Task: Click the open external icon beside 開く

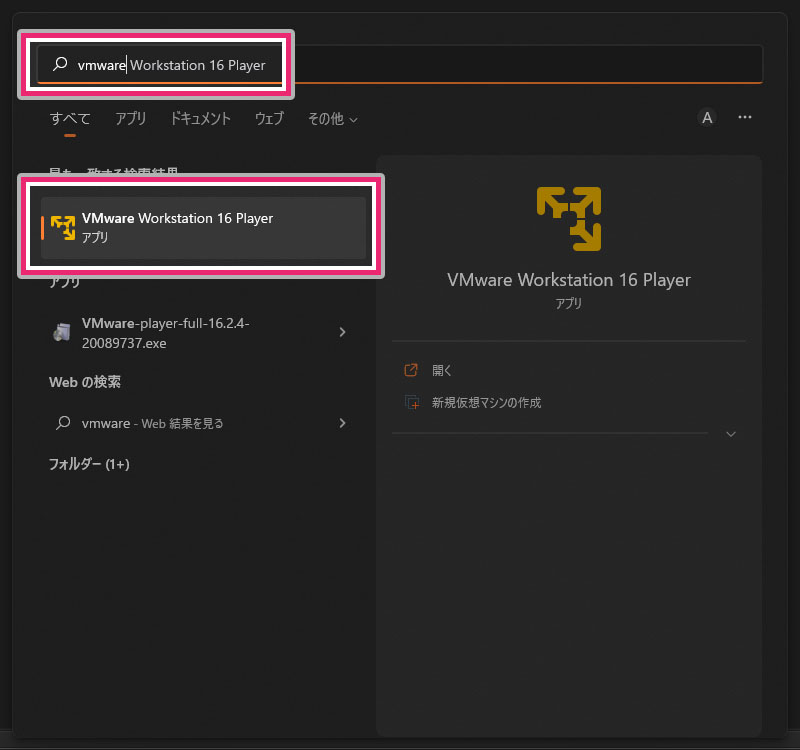Action: (x=411, y=370)
